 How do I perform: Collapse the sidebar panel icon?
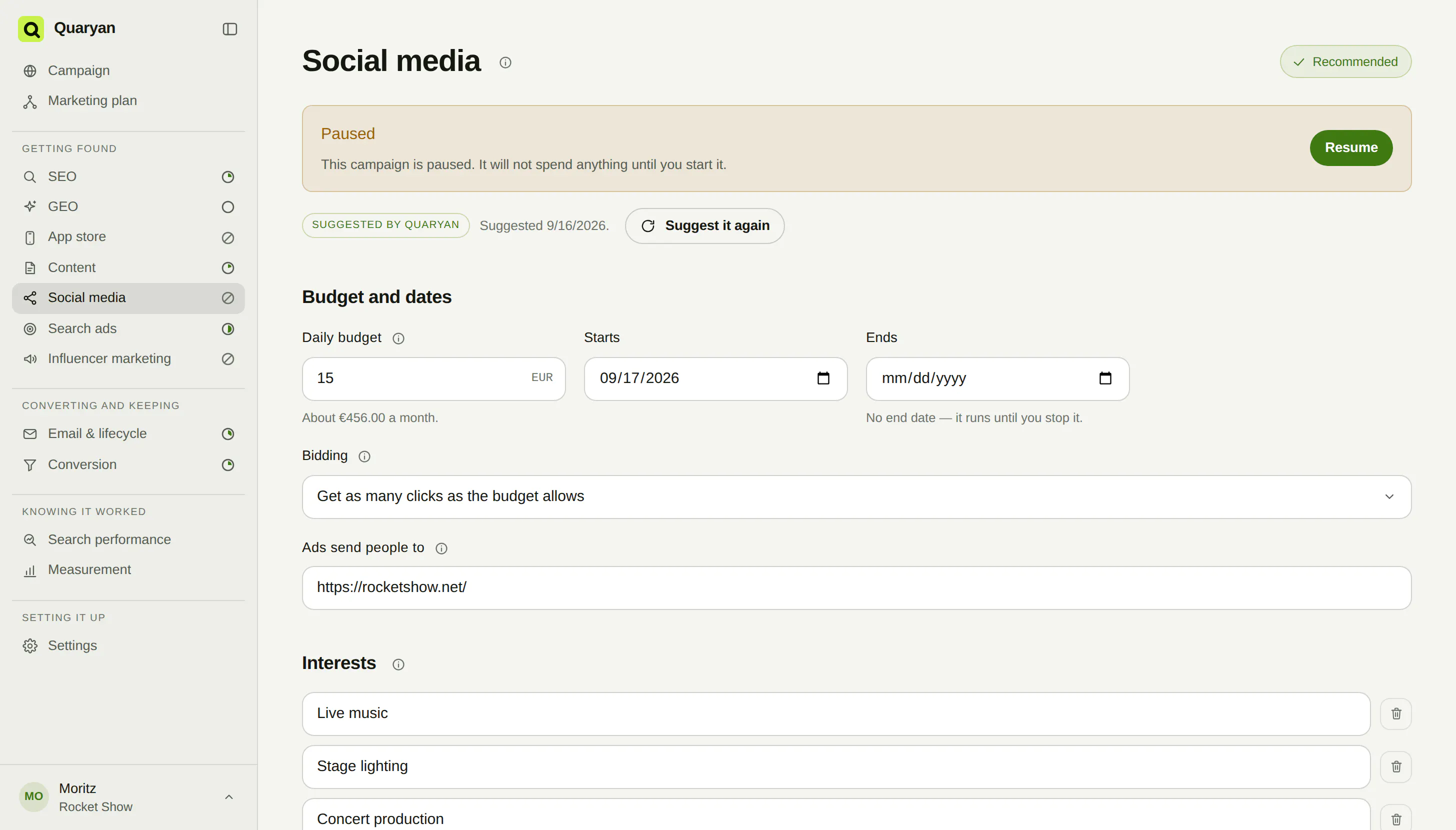(229, 29)
